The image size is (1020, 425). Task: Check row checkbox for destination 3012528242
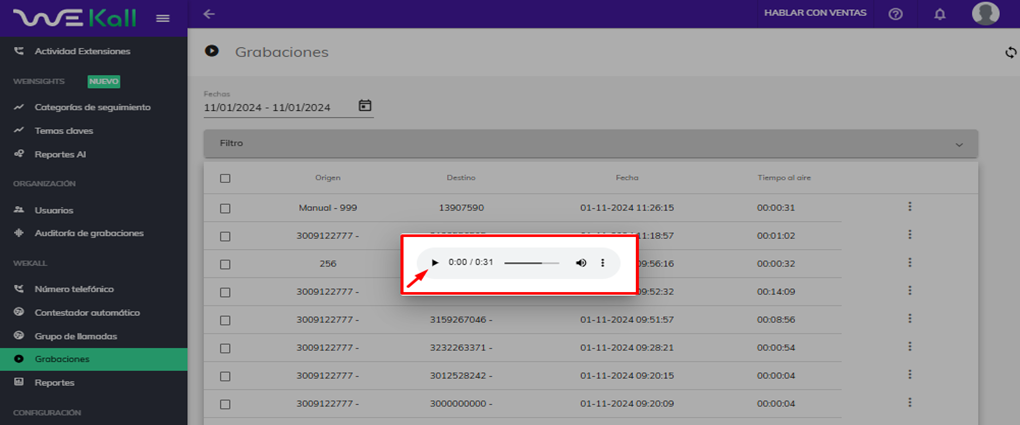pos(225,376)
